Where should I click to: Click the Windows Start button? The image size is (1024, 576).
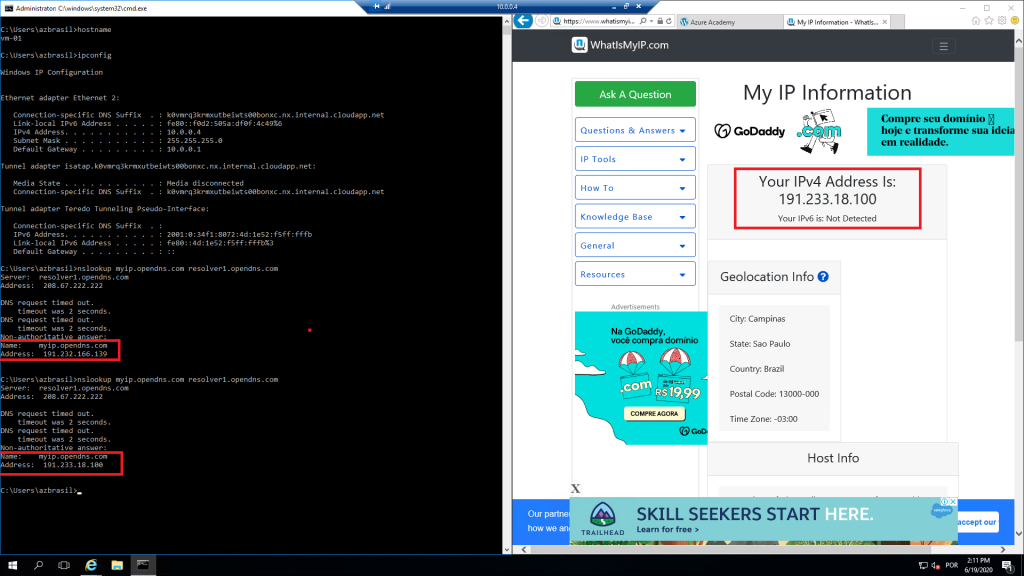(11, 565)
